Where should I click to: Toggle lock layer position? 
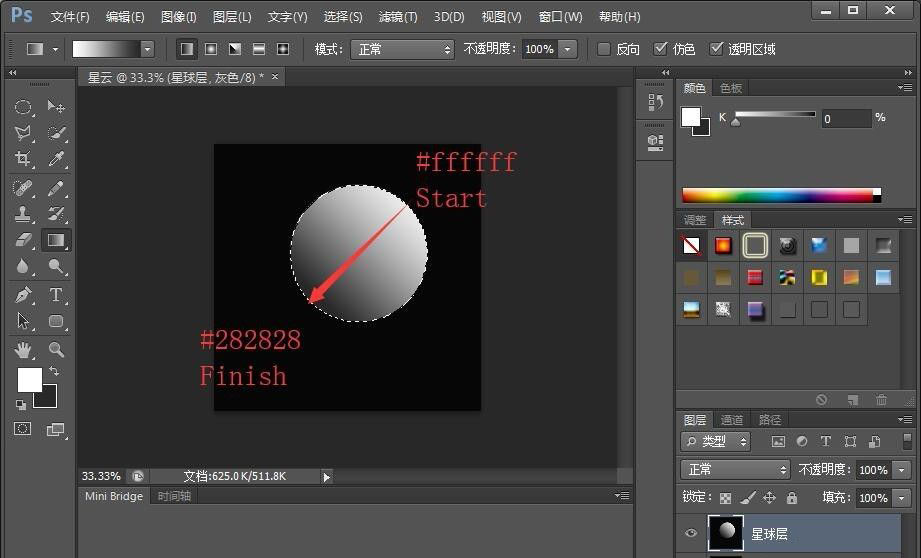769,498
